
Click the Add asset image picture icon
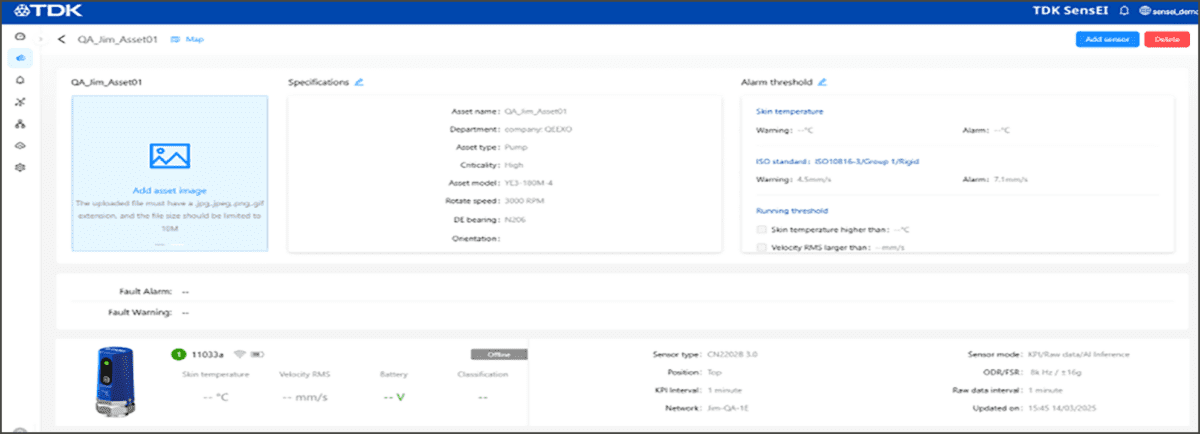(x=169, y=155)
